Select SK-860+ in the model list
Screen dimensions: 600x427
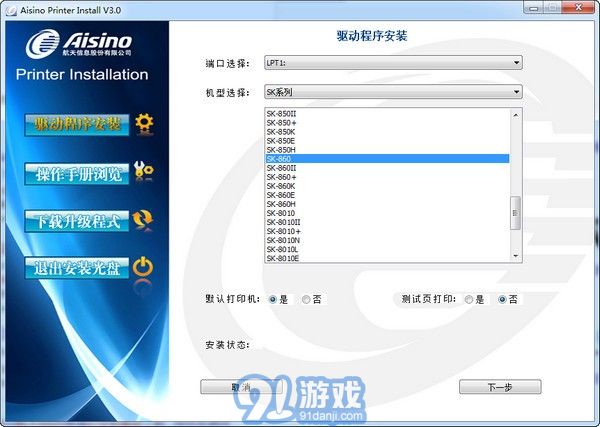[387, 177]
